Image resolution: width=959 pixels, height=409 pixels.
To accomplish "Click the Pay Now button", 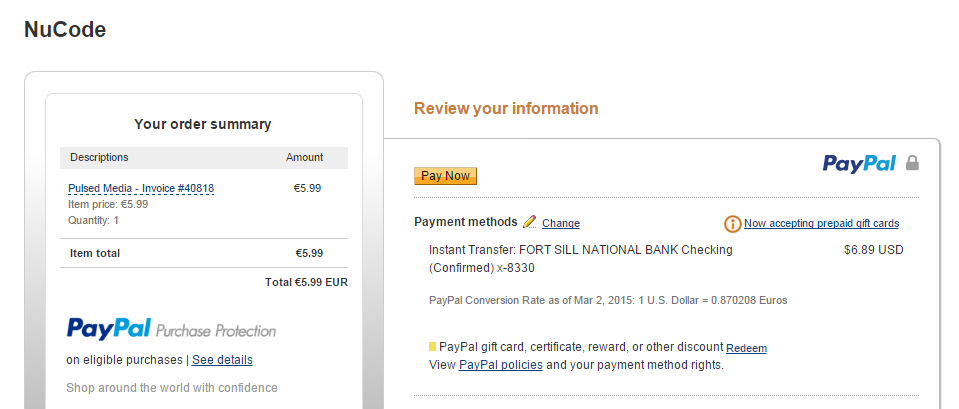I will pos(445,176).
